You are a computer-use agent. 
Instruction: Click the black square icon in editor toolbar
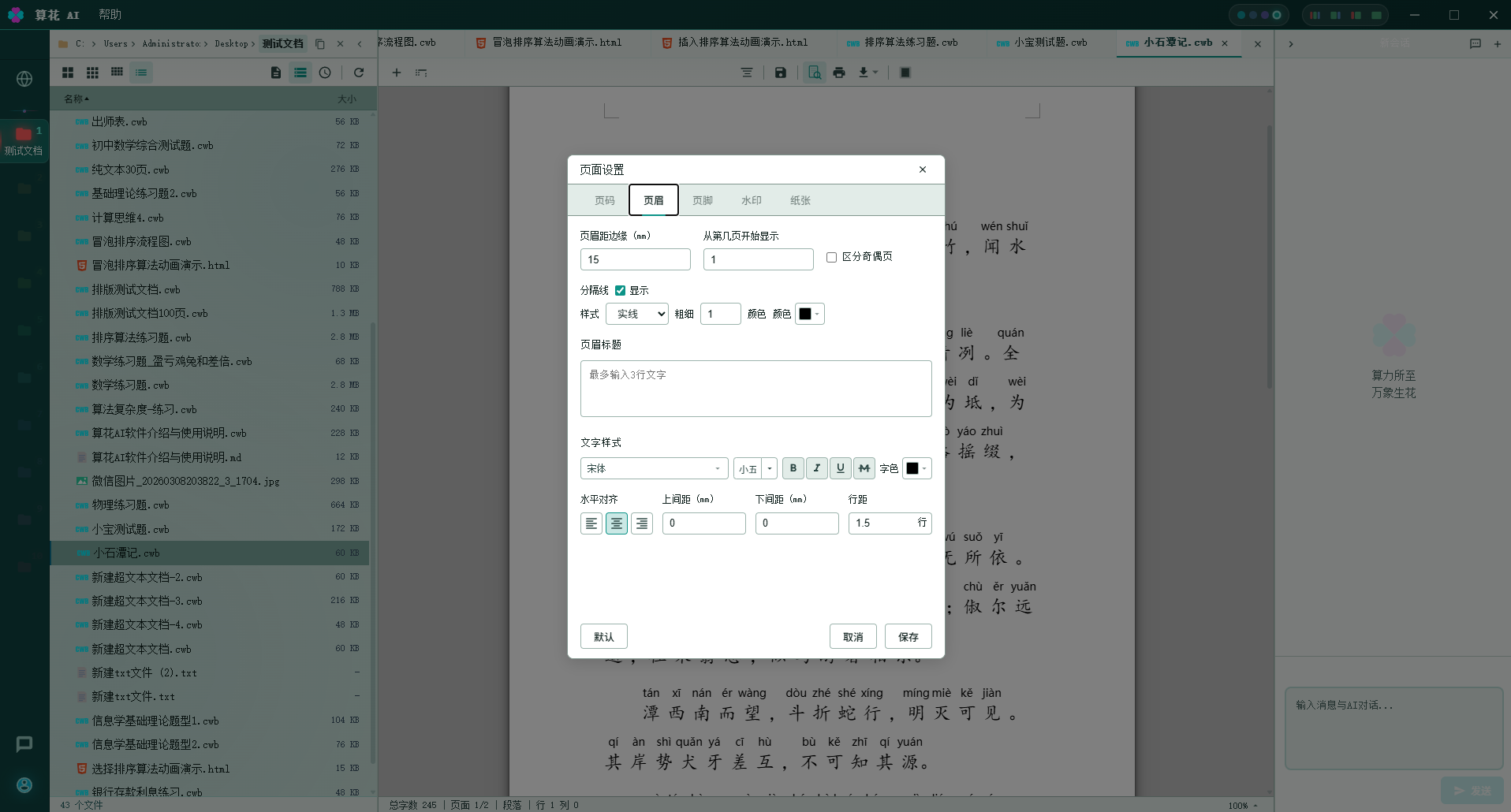pyautogui.click(x=905, y=73)
